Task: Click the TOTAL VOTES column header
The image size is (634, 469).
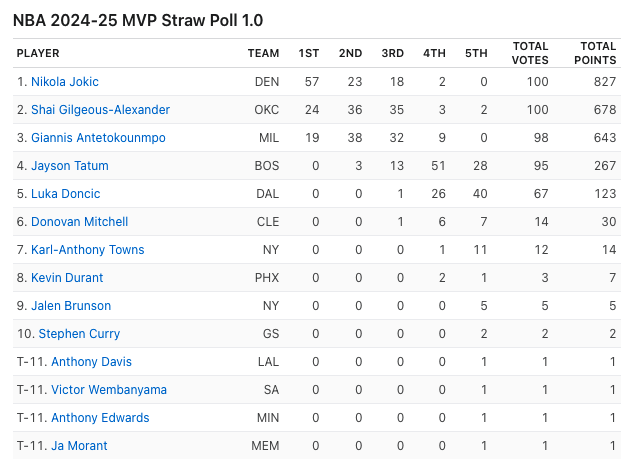Action: point(529,53)
